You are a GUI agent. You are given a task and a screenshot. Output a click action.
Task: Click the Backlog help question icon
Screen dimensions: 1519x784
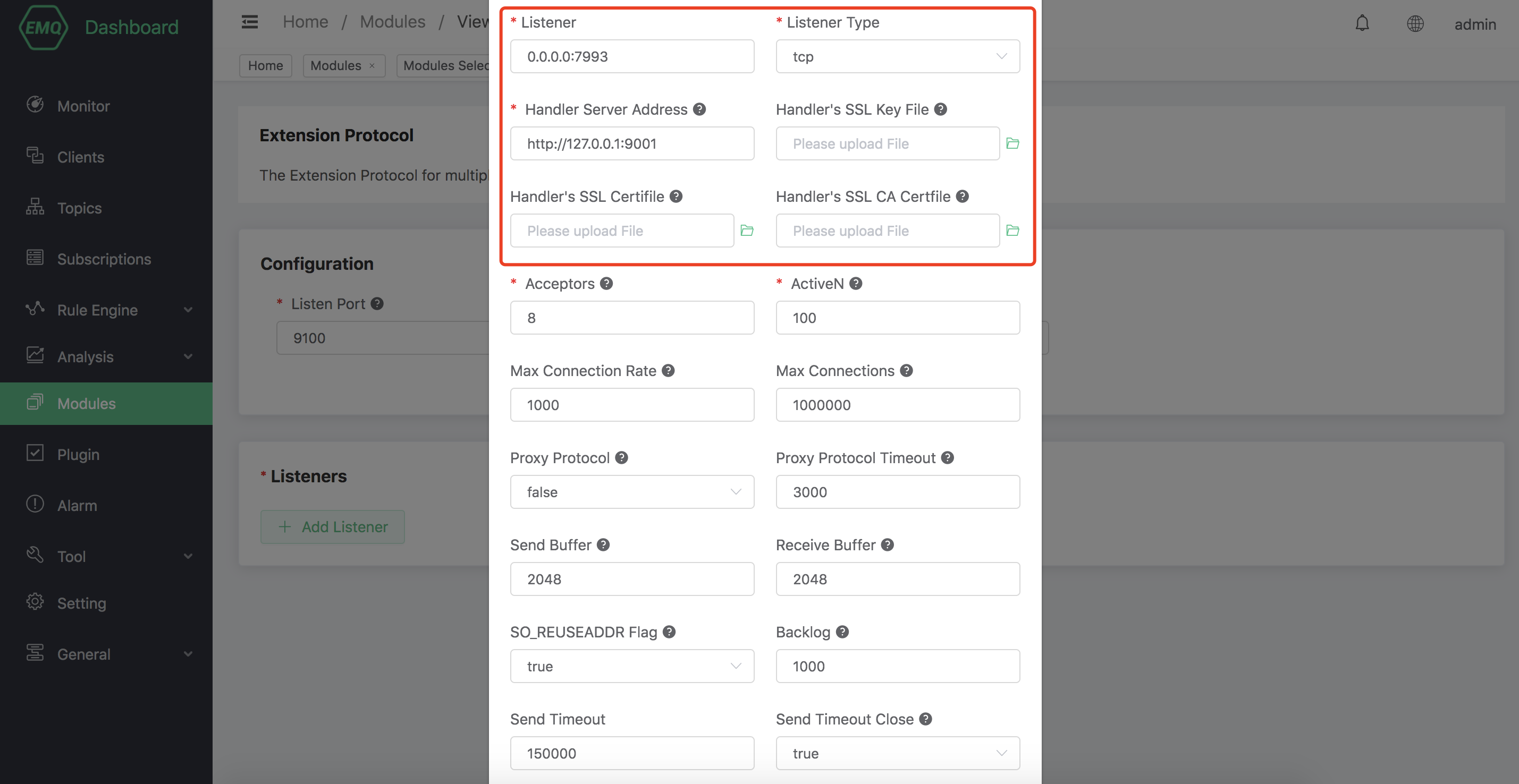click(842, 632)
